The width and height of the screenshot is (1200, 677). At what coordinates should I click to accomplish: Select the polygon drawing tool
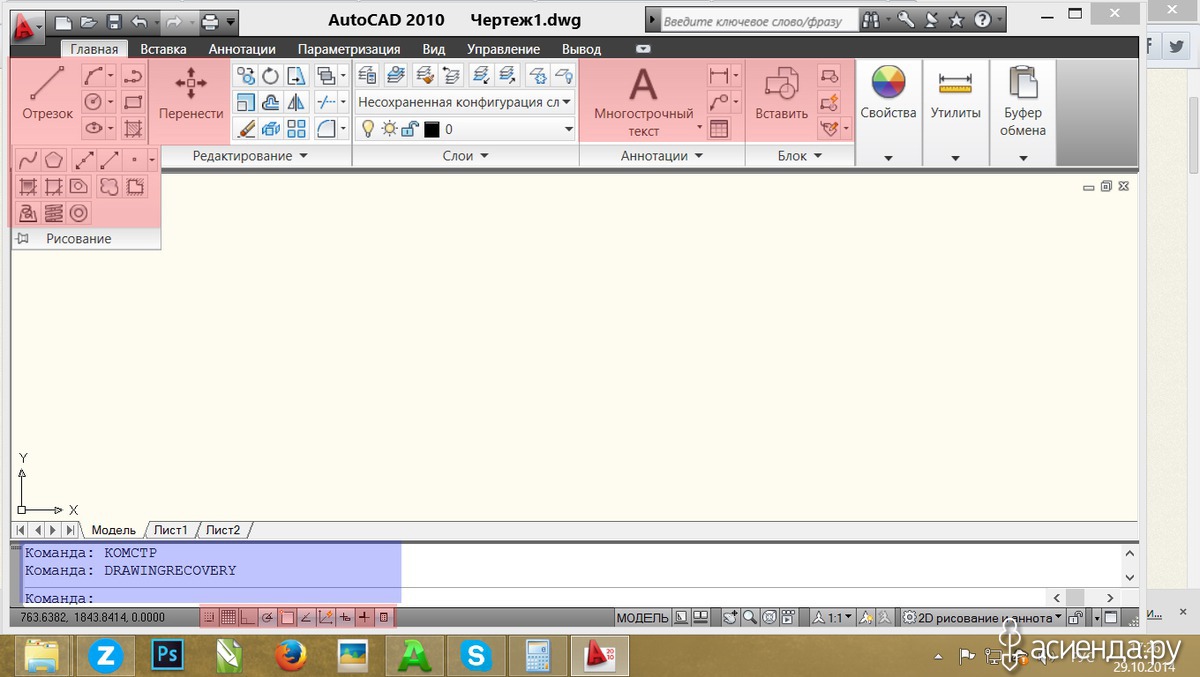pyautogui.click(x=54, y=159)
